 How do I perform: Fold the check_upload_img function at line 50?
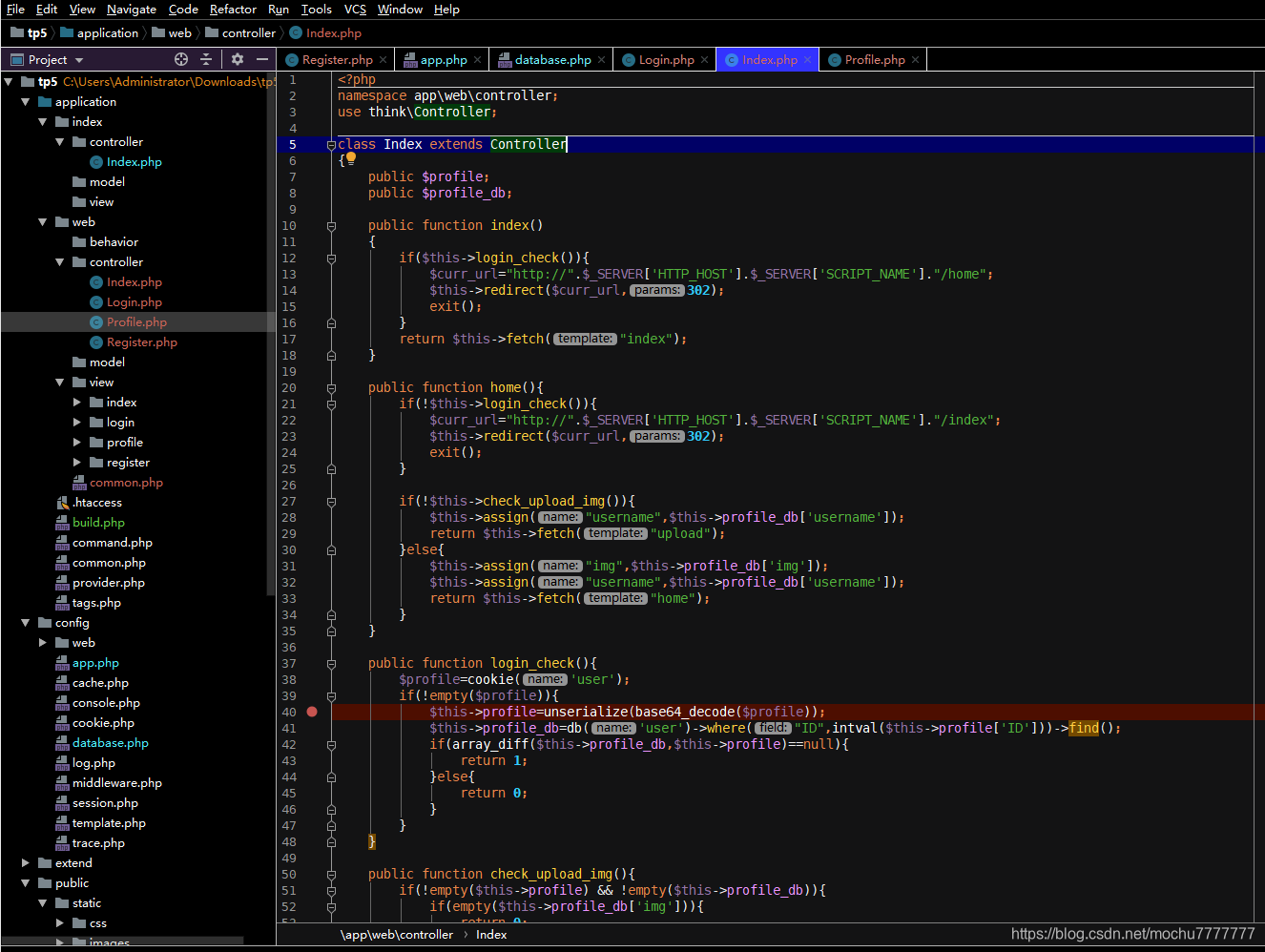pyautogui.click(x=331, y=875)
